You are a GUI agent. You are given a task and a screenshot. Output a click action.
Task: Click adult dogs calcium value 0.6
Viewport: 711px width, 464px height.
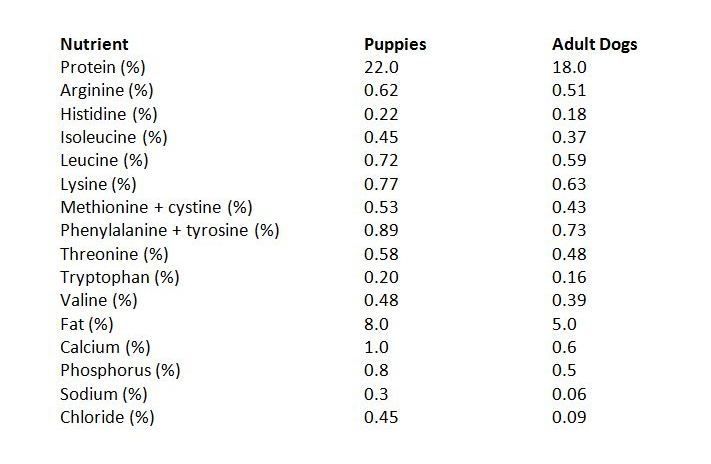point(564,347)
